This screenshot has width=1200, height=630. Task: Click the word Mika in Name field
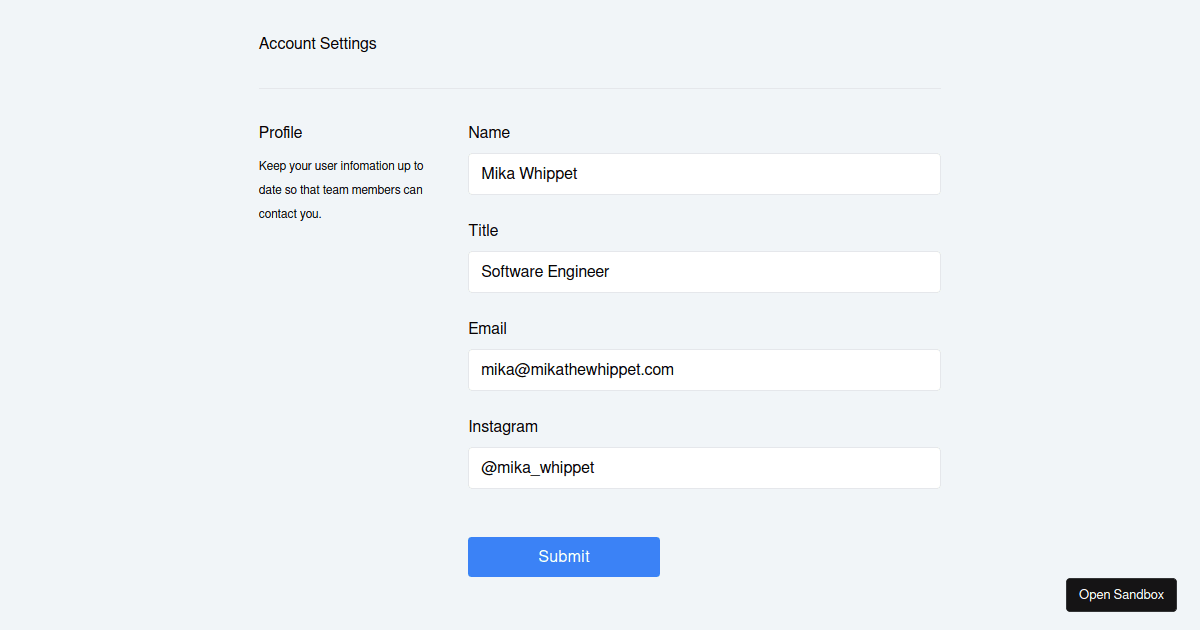498,174
